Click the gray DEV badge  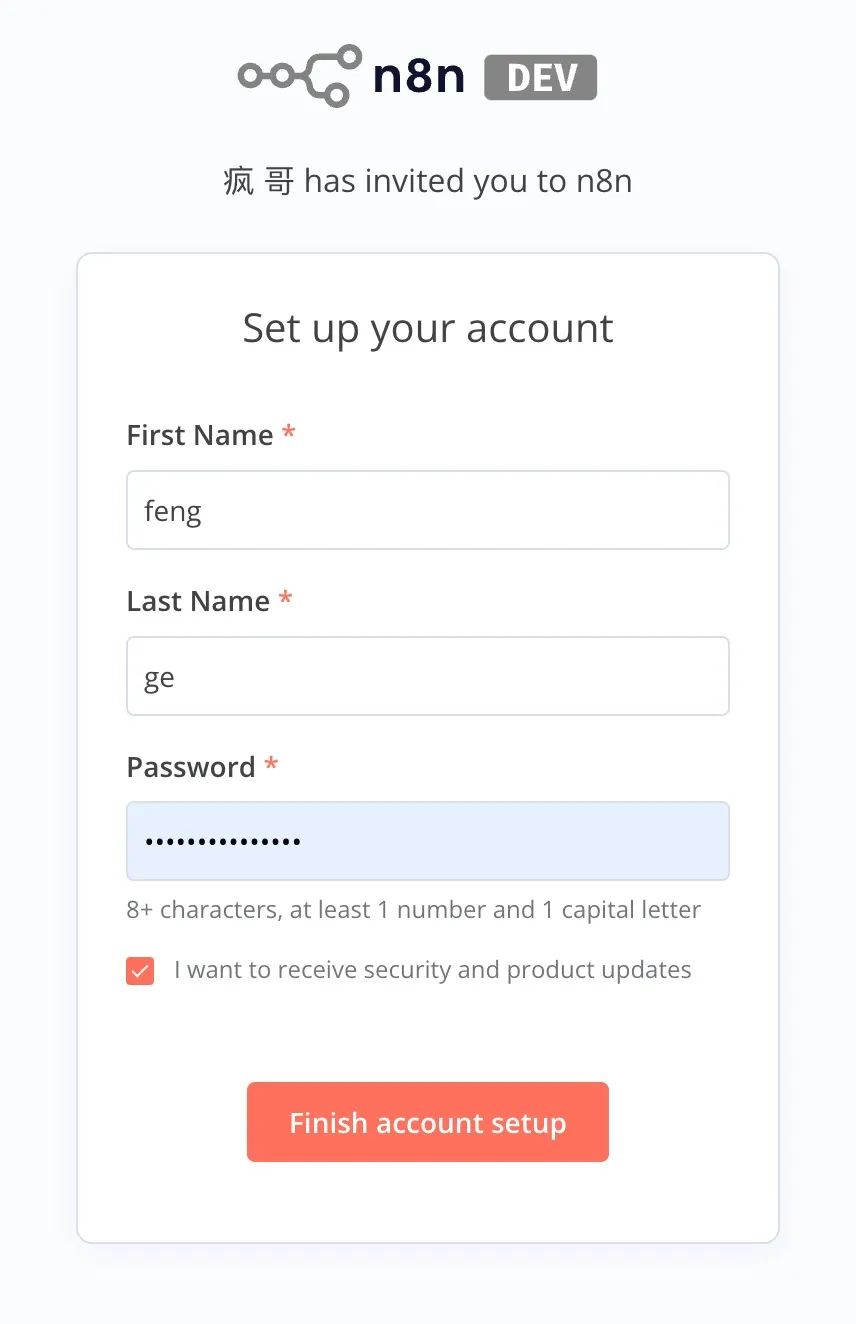(540, 76)
